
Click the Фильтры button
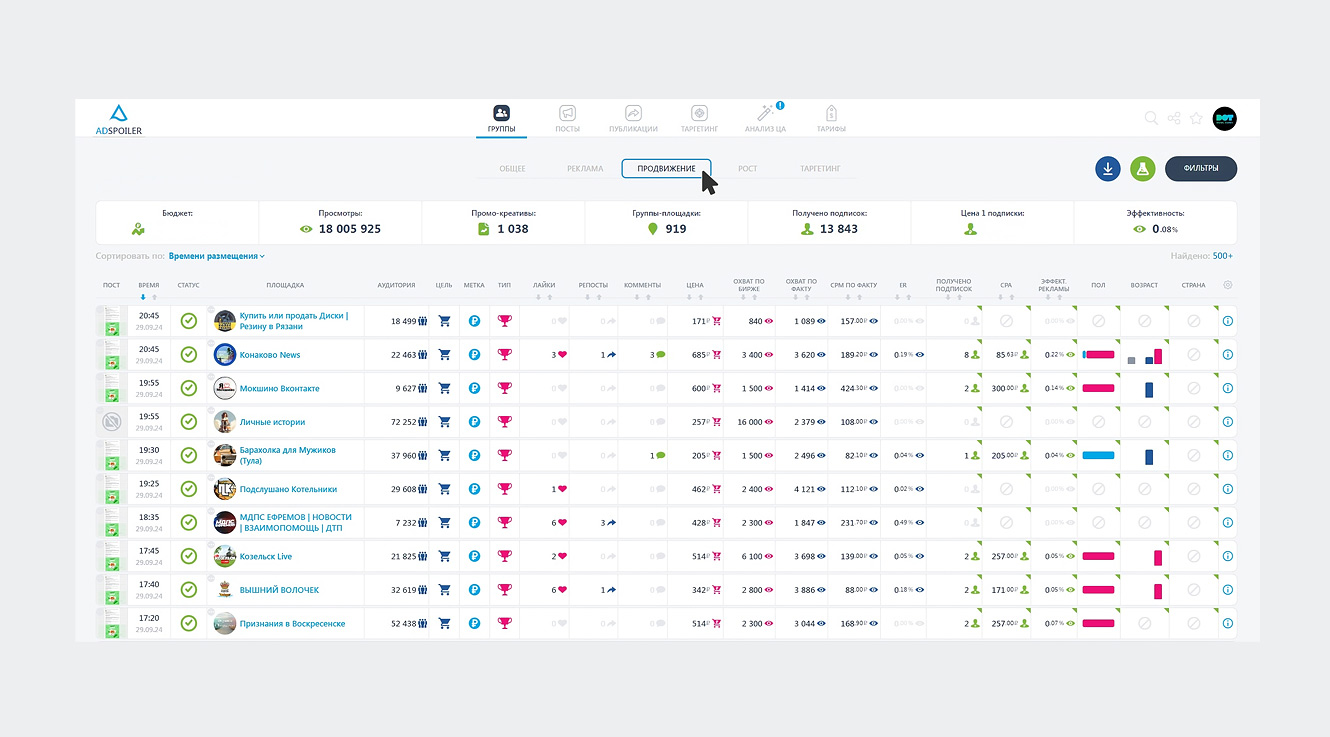[1201, 169]
